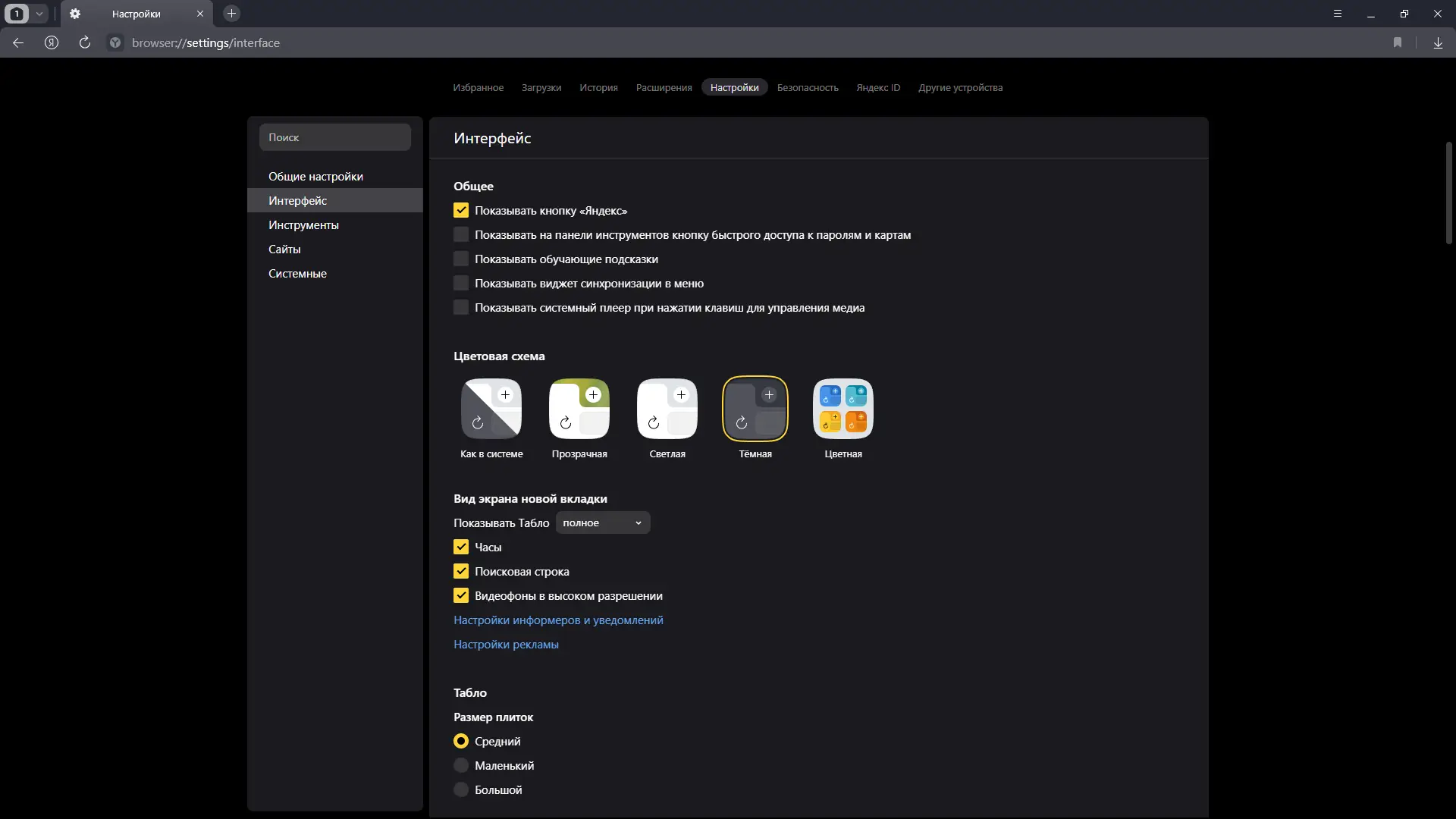Disable the 'Часы' checkbox

(x=461, y=548)
